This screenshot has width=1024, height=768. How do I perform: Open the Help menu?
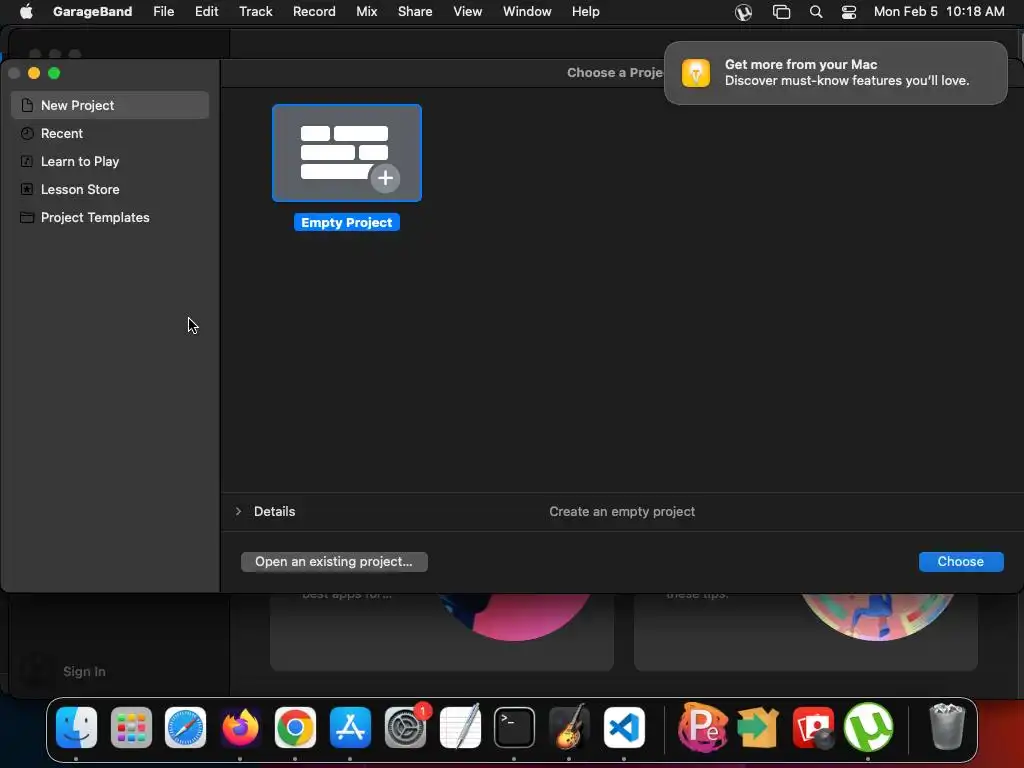coord(585,11)
